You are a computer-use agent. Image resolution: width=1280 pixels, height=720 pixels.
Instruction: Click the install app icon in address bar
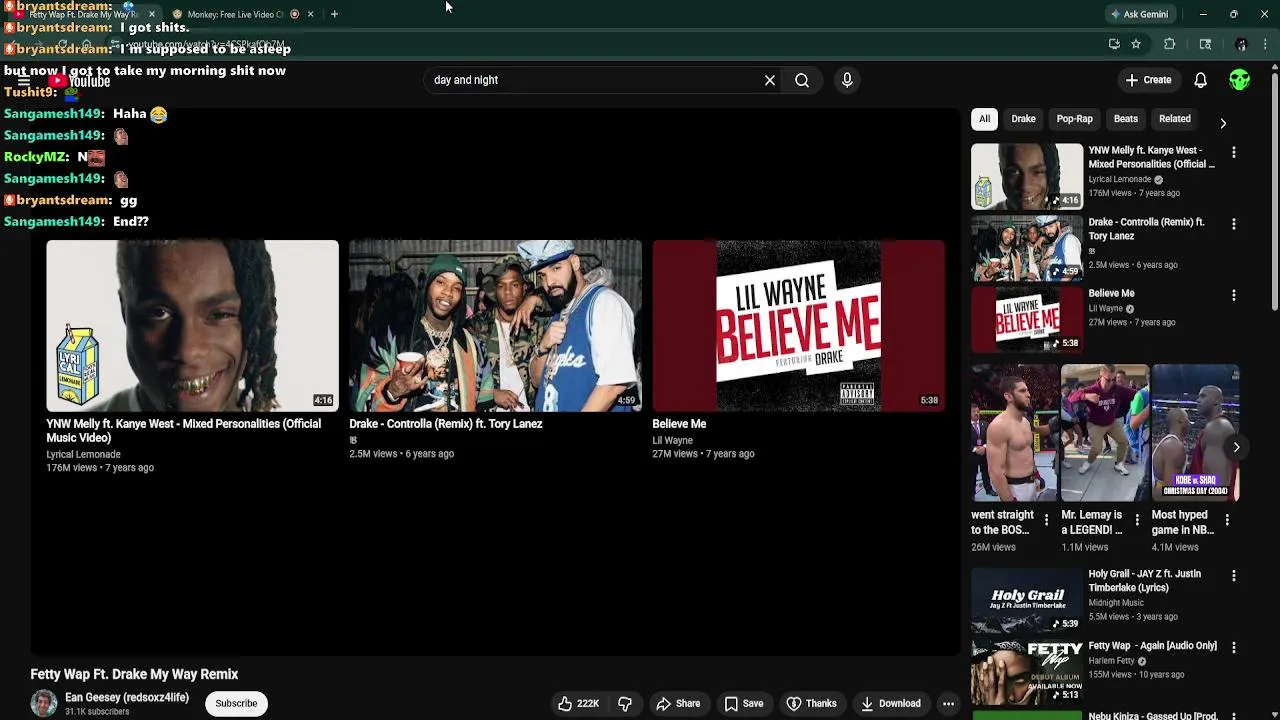pos(1114,44)
